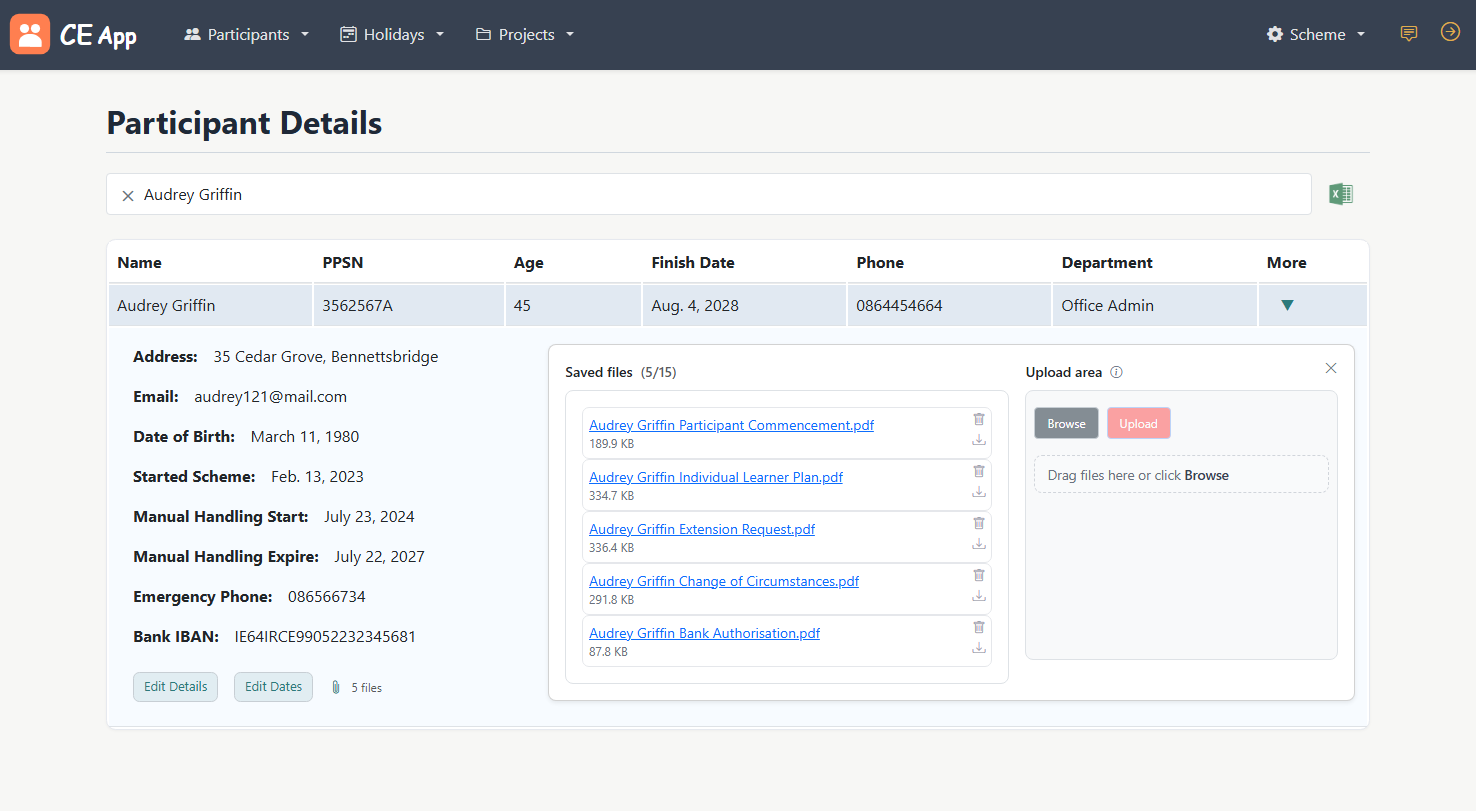Screen dimensions: 1476x811
Task: Download the Change of Circumstances PDF
Action: [x=979, y=596]
